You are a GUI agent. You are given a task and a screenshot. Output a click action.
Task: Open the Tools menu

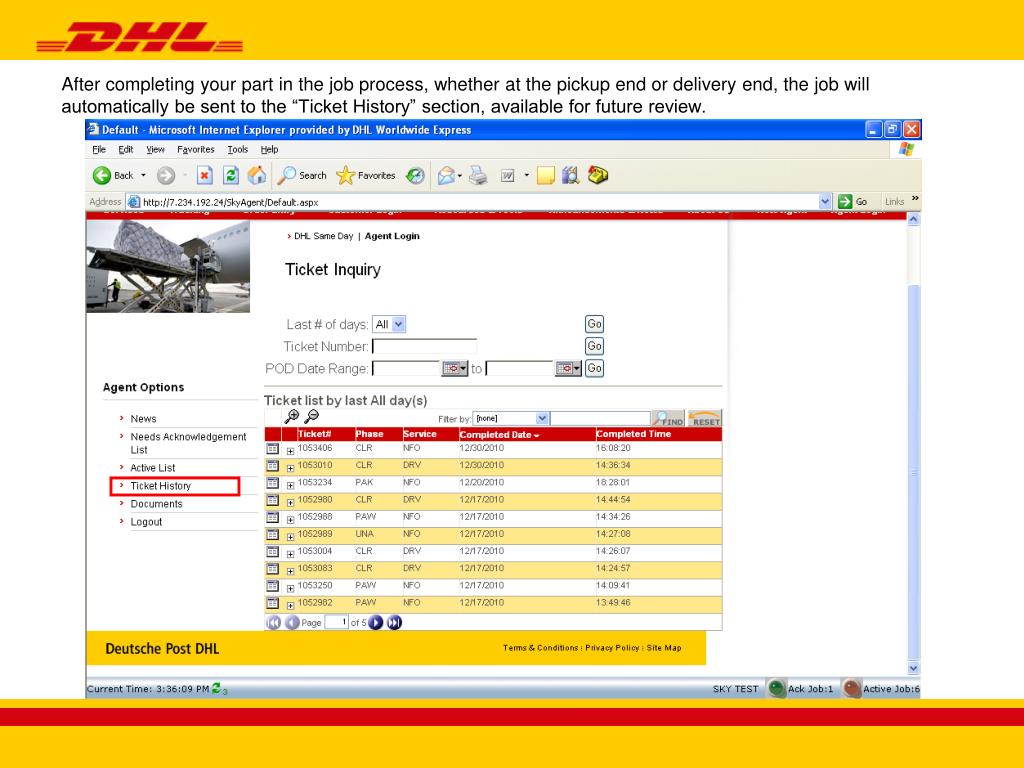click(237, 150)
